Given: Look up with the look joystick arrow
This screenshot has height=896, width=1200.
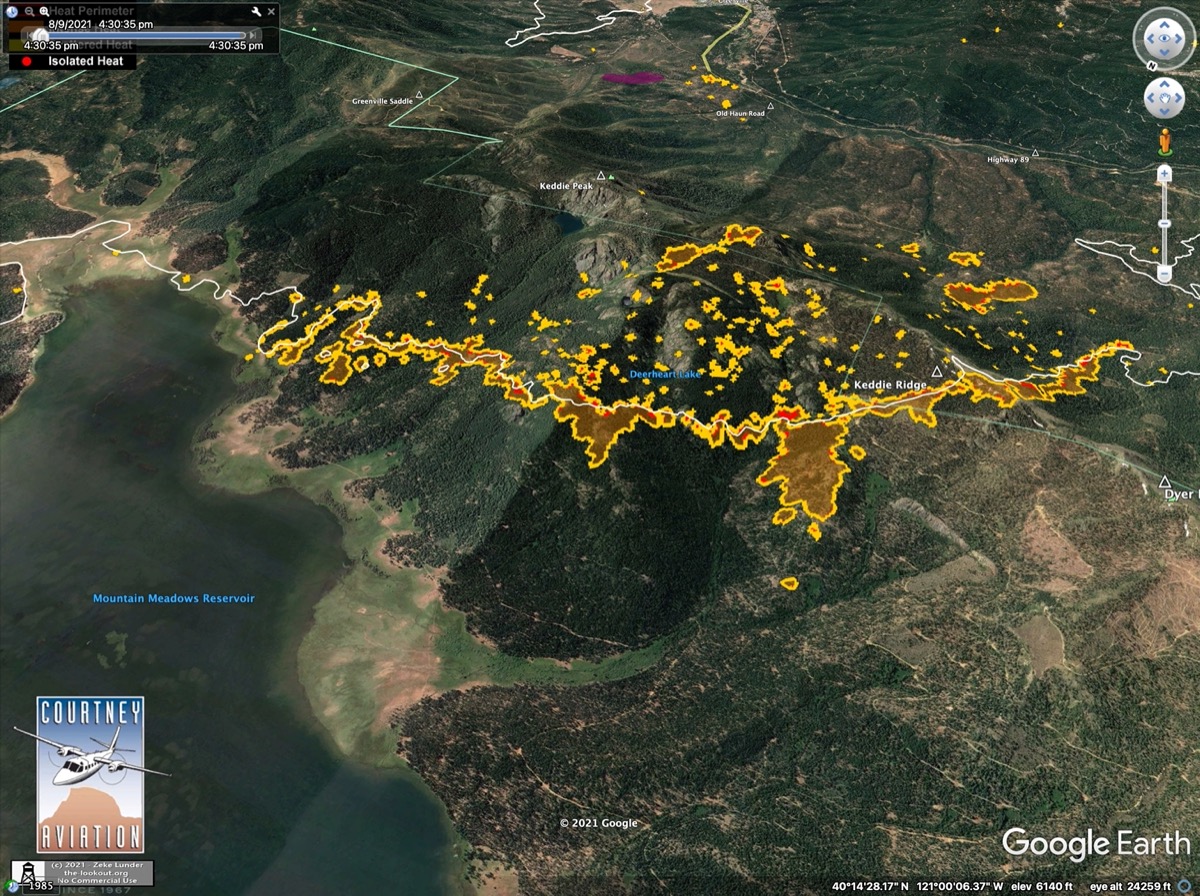Looking at the screenshot, I should coord(1164,24).
